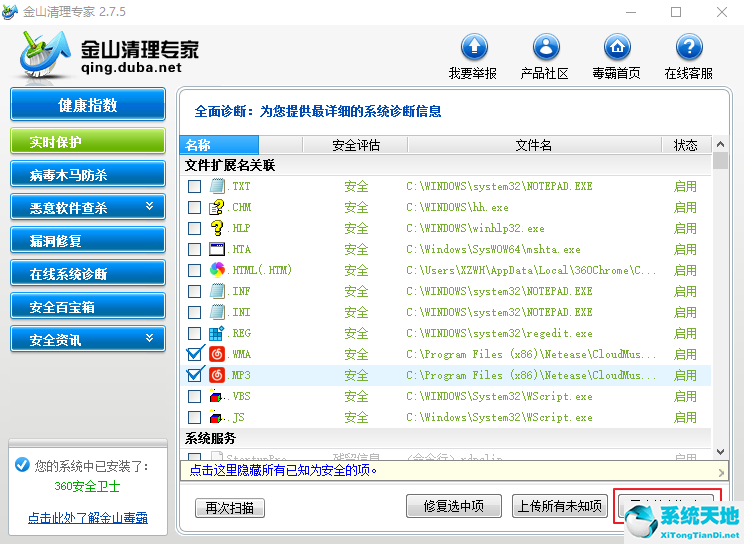Click the registry icon for .REG
The width and height of the screenshot is (744, 544).
coord(217,333)
